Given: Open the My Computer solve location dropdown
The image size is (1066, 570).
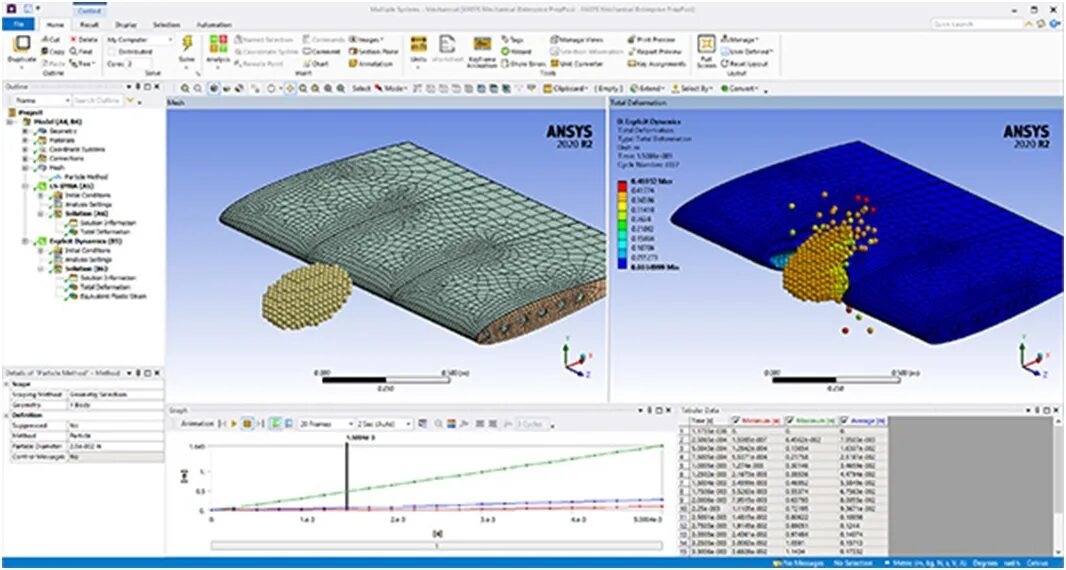Looking at the screenshot, I should pyautogui.click(x=140, y=39).
